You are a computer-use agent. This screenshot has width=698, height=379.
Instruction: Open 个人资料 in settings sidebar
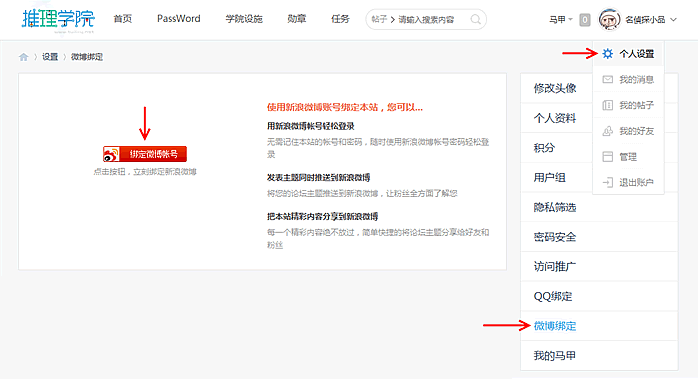point(555,118)
